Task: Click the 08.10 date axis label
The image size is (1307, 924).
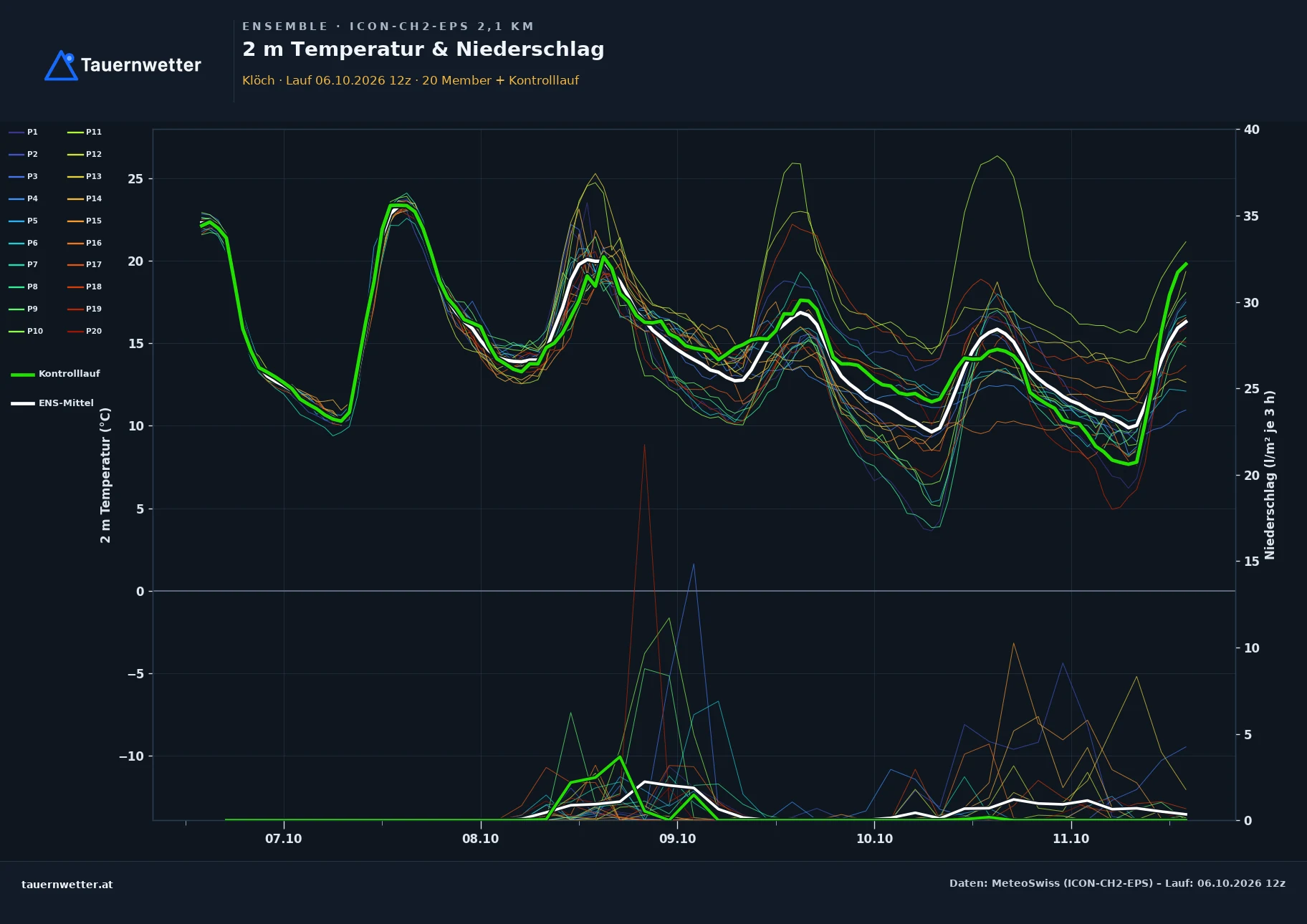Action: [480, 839]
